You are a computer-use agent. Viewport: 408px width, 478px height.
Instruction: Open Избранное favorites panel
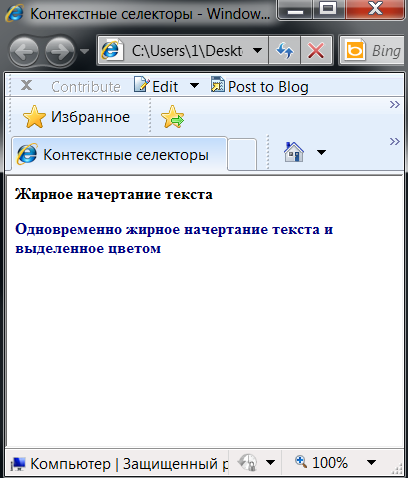tap(76, 117)
